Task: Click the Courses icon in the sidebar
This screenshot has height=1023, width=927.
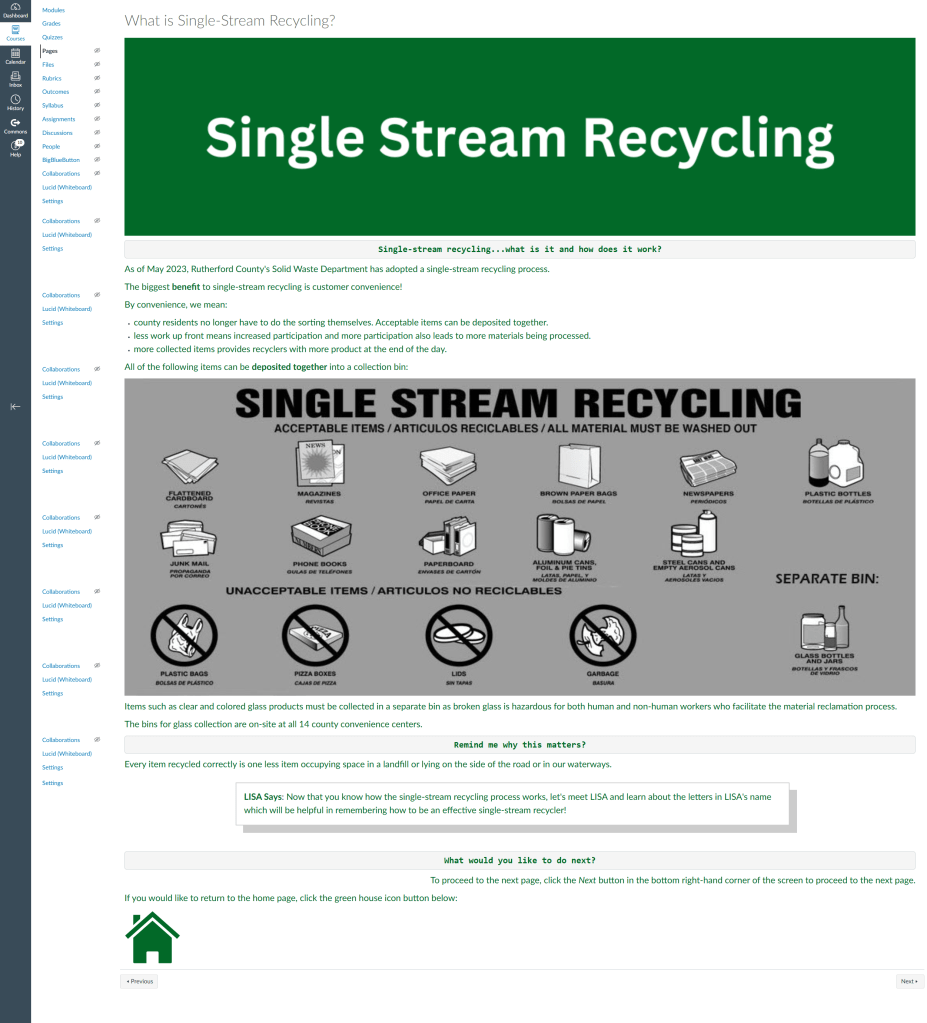Action: coord(15,33)
